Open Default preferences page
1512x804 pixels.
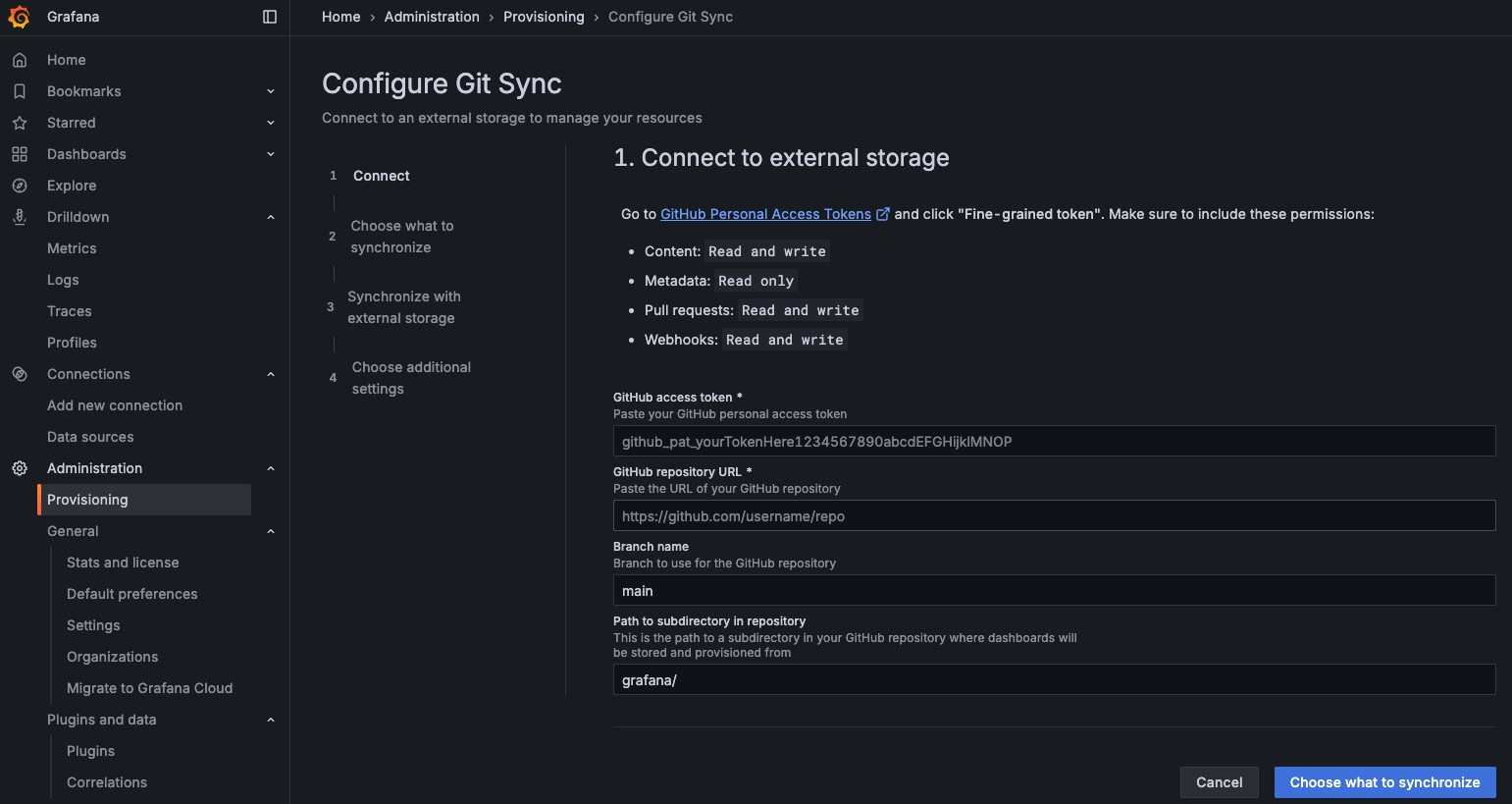point(132,594)
